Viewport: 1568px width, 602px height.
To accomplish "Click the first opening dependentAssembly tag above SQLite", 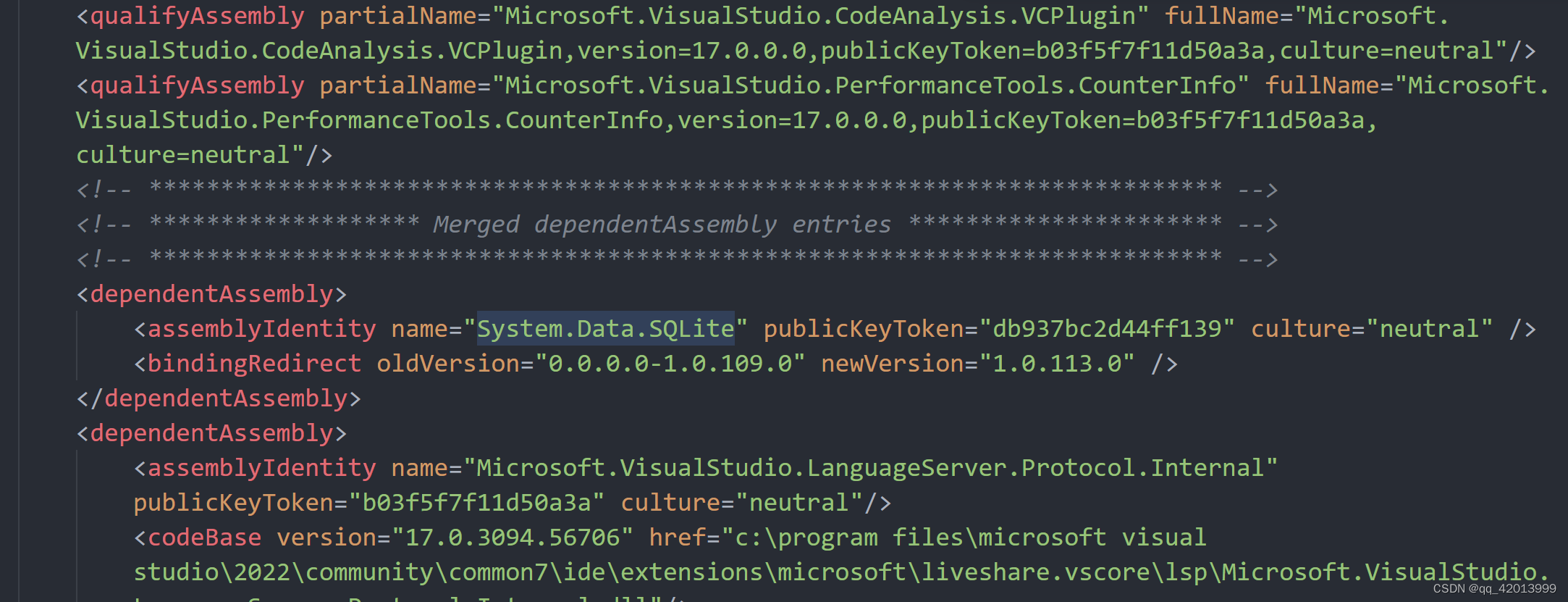I will [x=211, y=294].
